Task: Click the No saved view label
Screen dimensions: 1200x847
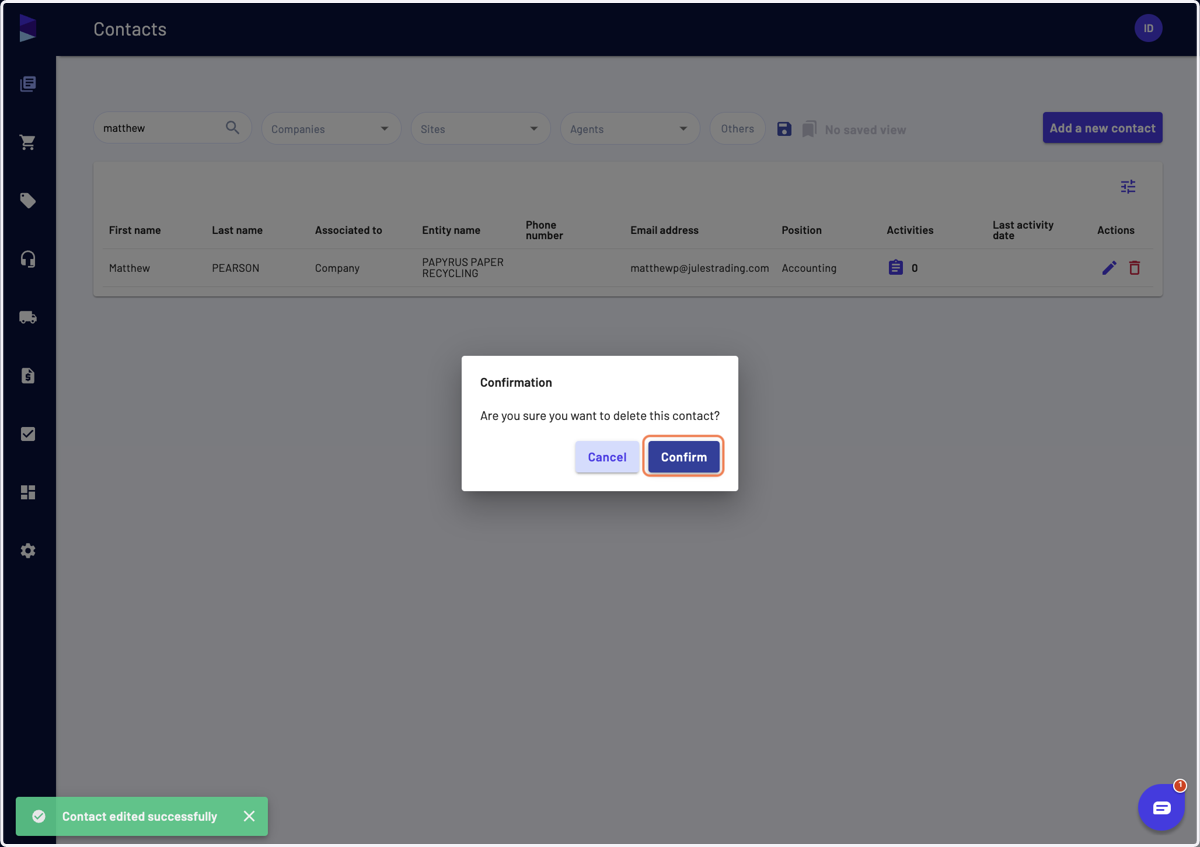Action: pos(865,130)
